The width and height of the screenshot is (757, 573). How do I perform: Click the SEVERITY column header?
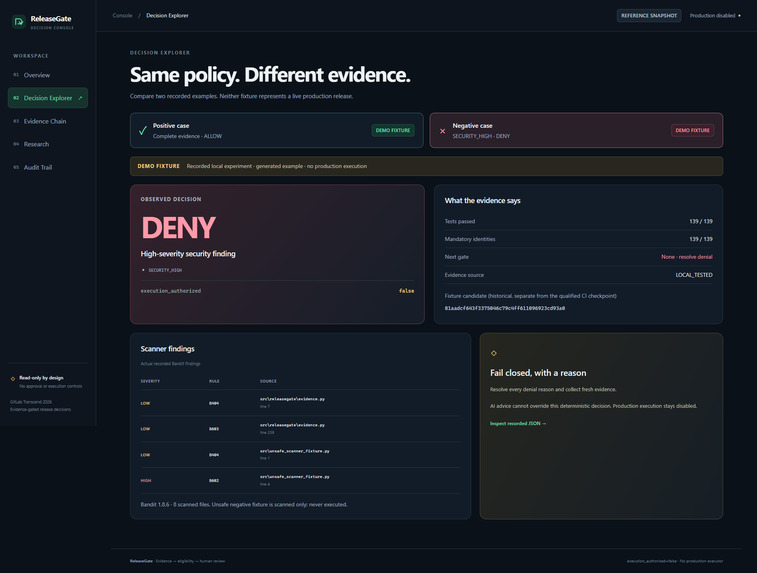150,381
